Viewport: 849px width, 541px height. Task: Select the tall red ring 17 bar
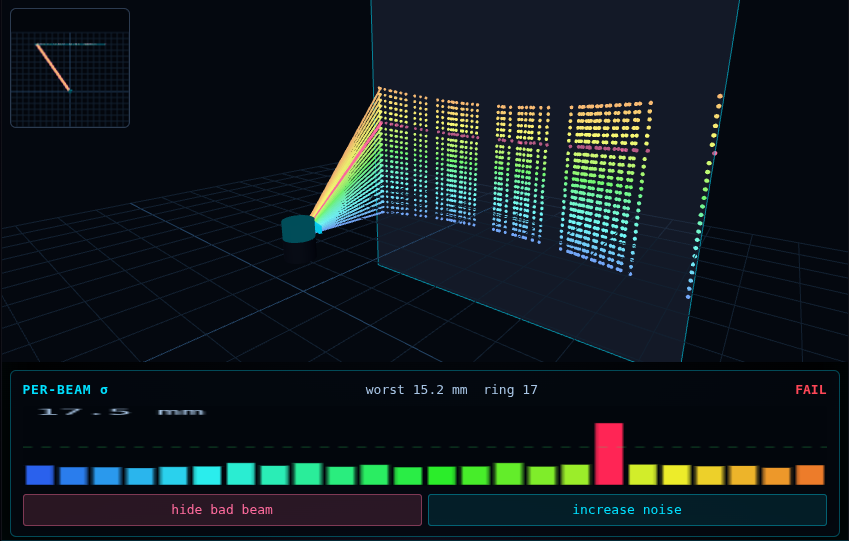click(x=609, y=454)
